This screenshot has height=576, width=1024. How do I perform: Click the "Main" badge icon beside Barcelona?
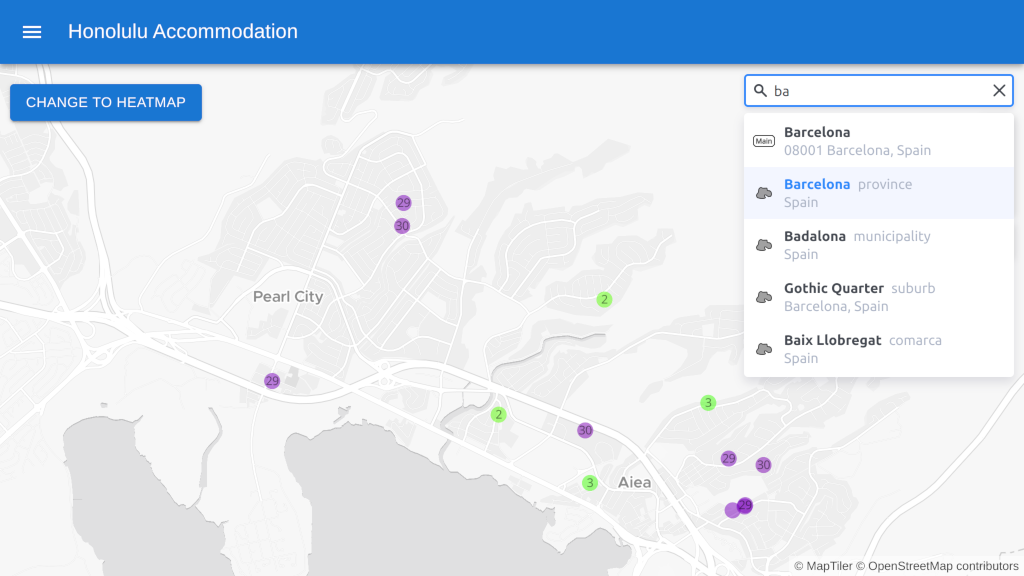point(764,141)
